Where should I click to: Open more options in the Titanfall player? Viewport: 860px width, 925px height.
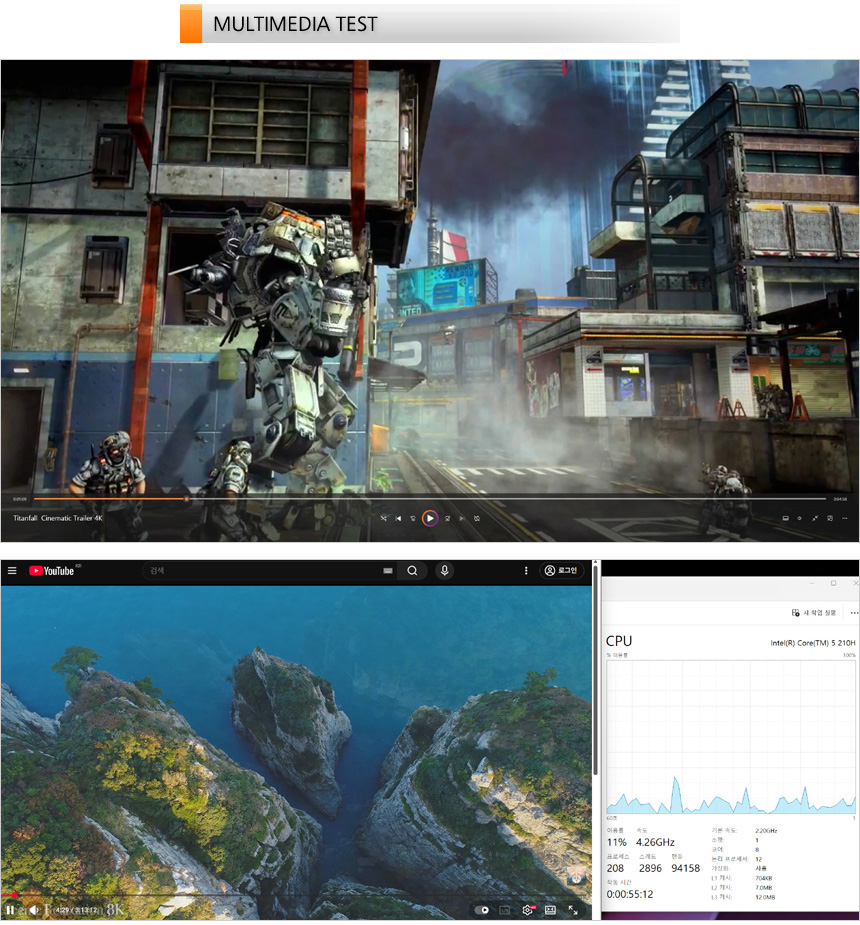(x=846, y=518)
